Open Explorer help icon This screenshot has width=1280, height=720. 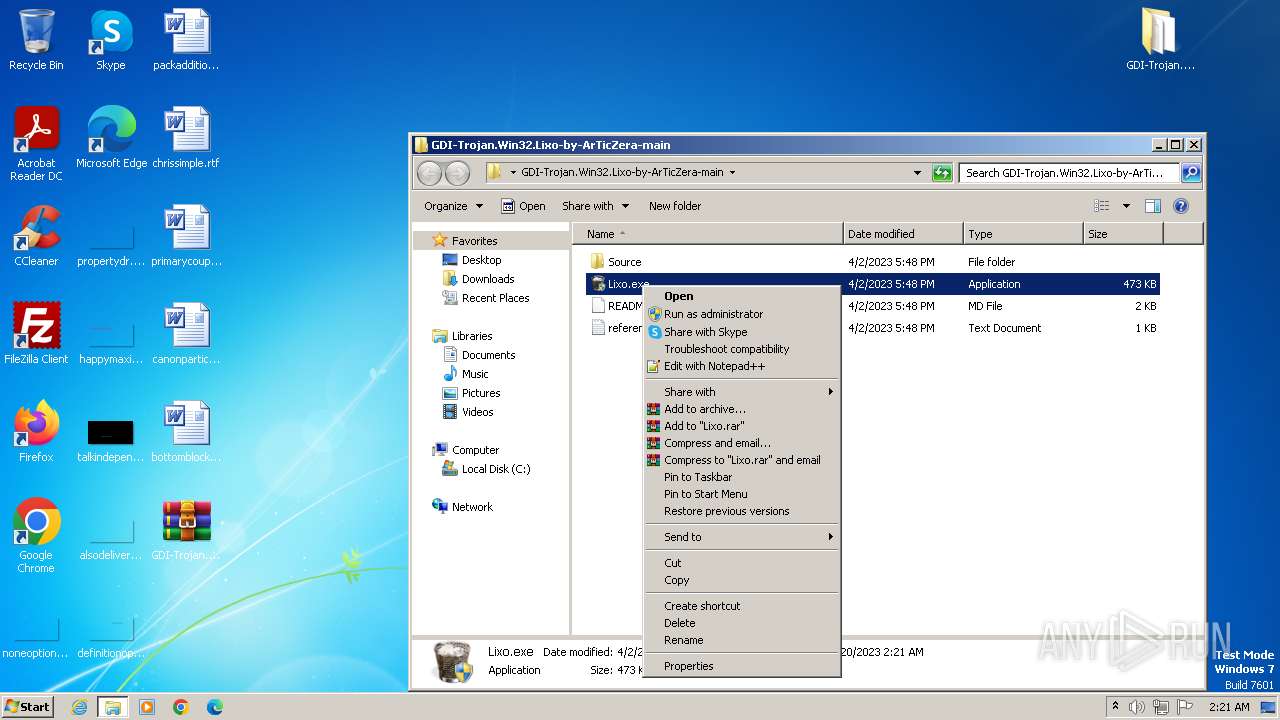coord(1180,206)
